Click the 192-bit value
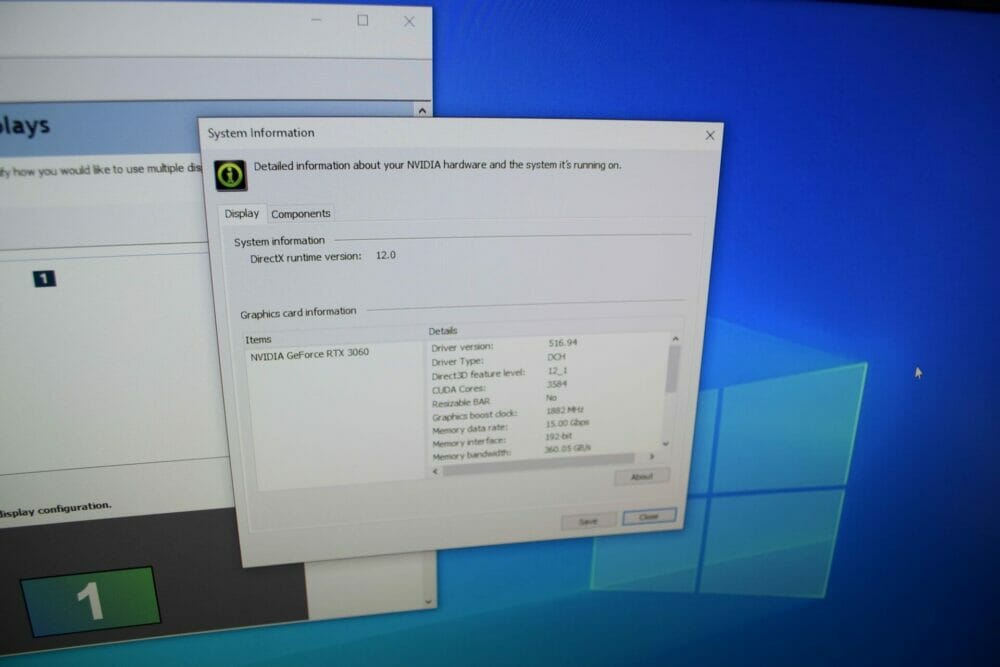 [x=558, y=437]
